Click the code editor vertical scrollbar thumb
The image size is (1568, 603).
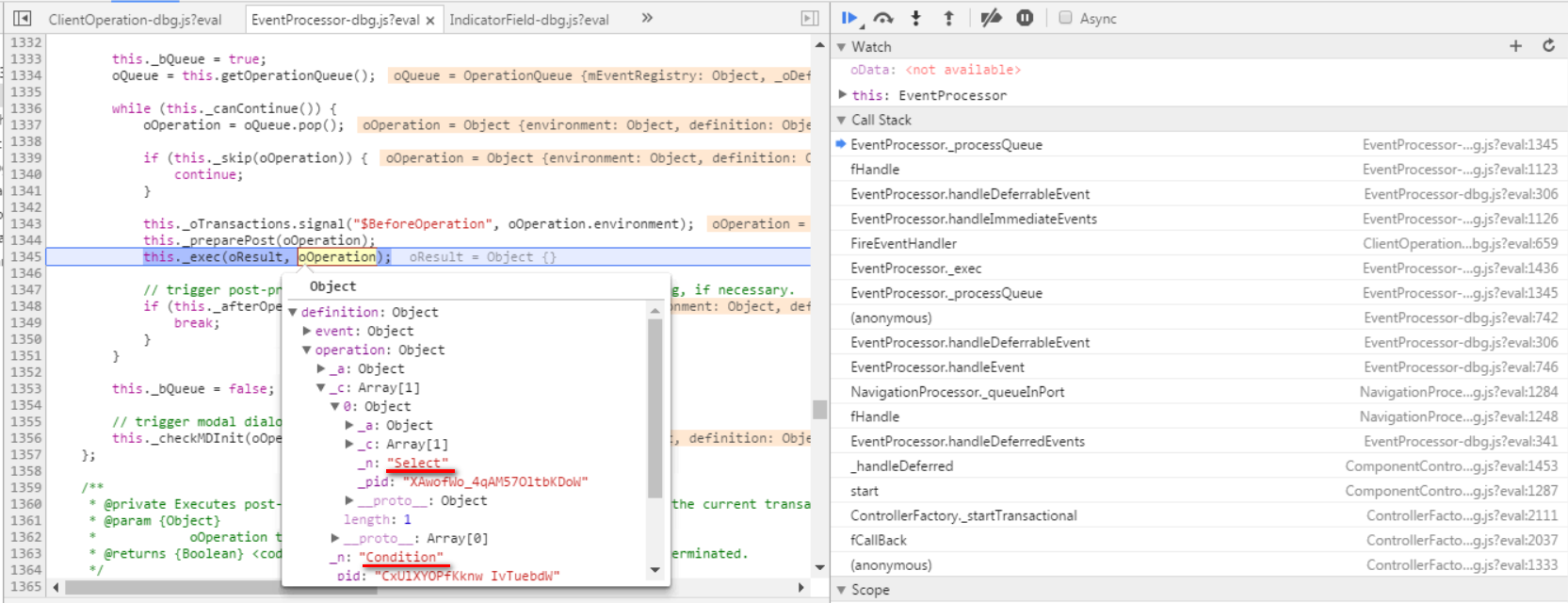tap(820, 410)
